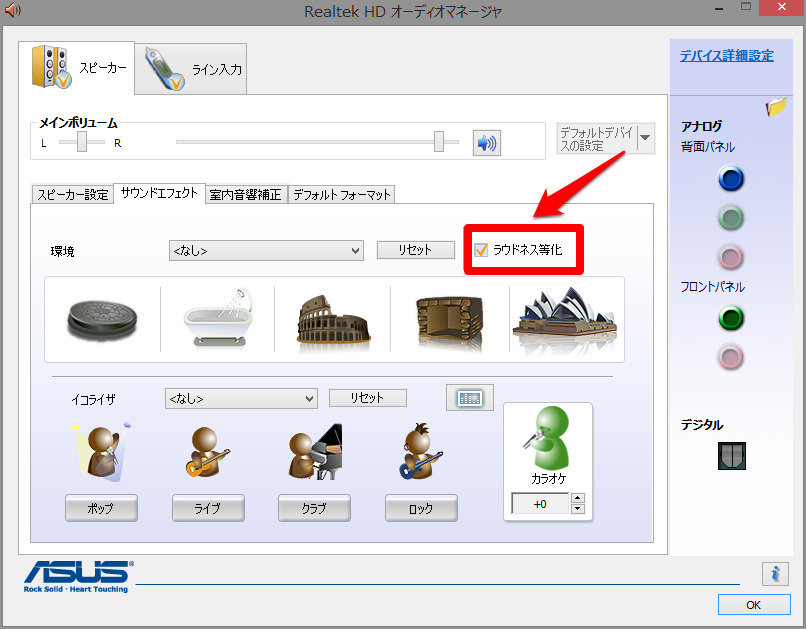Switch to 室内音響補正 tab
806x629 pixels.
tap(246, 195)
